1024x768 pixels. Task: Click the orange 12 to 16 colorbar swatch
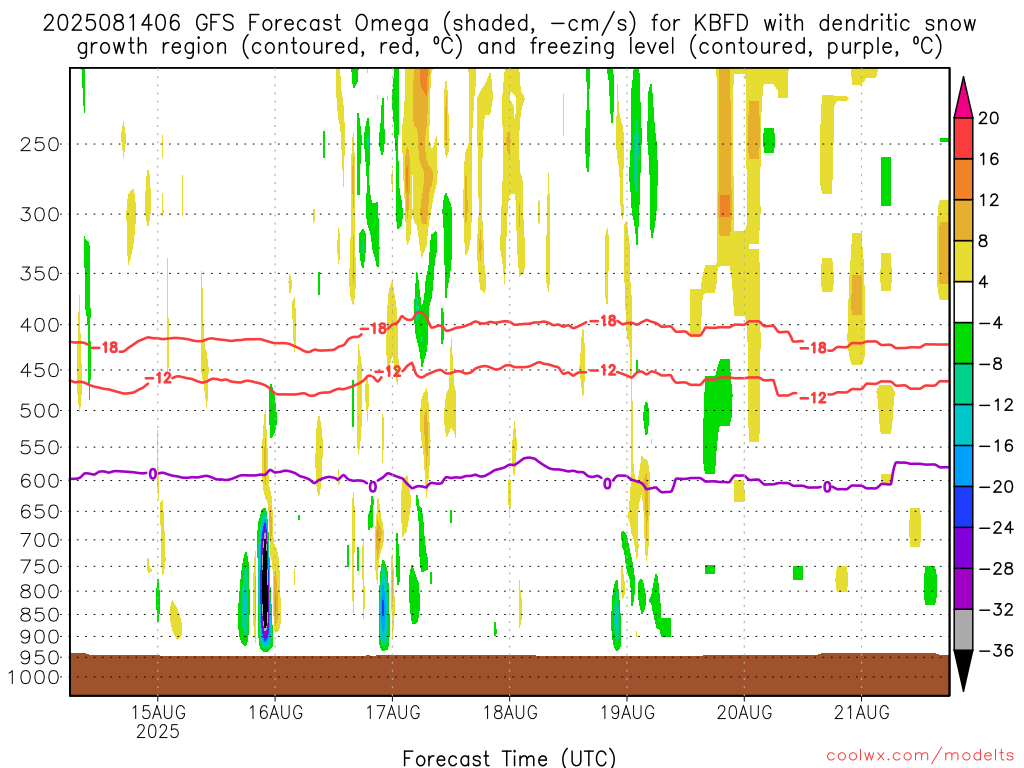pos(963,180)
